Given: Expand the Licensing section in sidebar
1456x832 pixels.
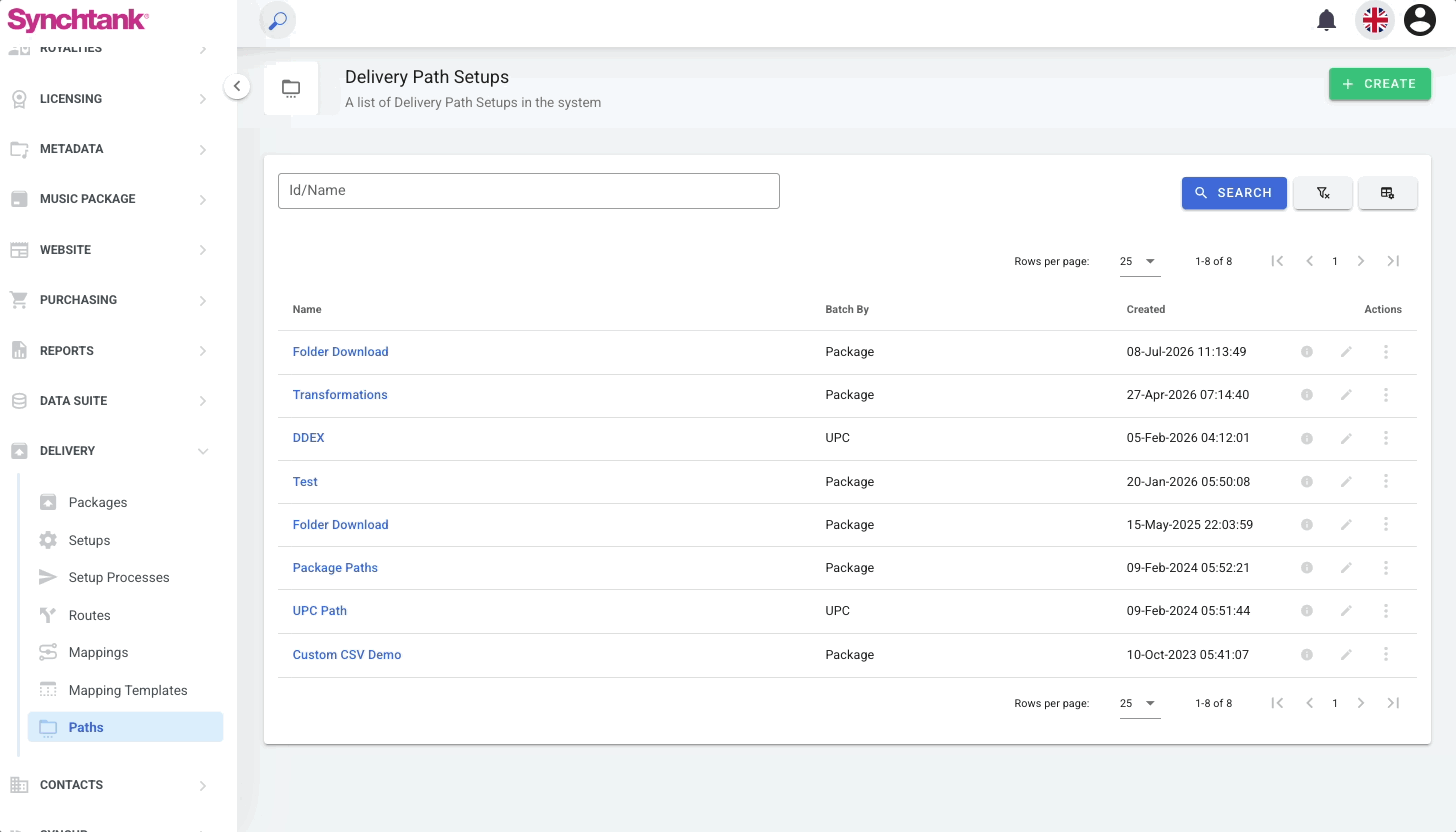Looking at the screenshot, I should pos(110,99).
